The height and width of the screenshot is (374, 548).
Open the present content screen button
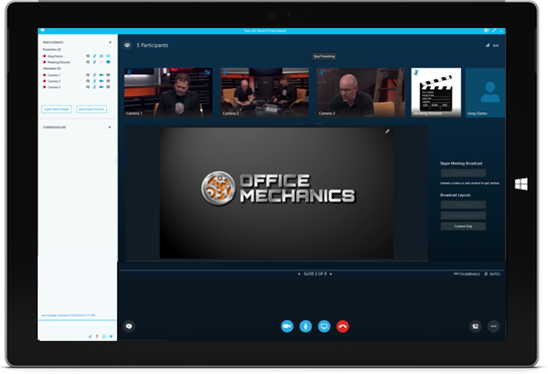(324, 326)
